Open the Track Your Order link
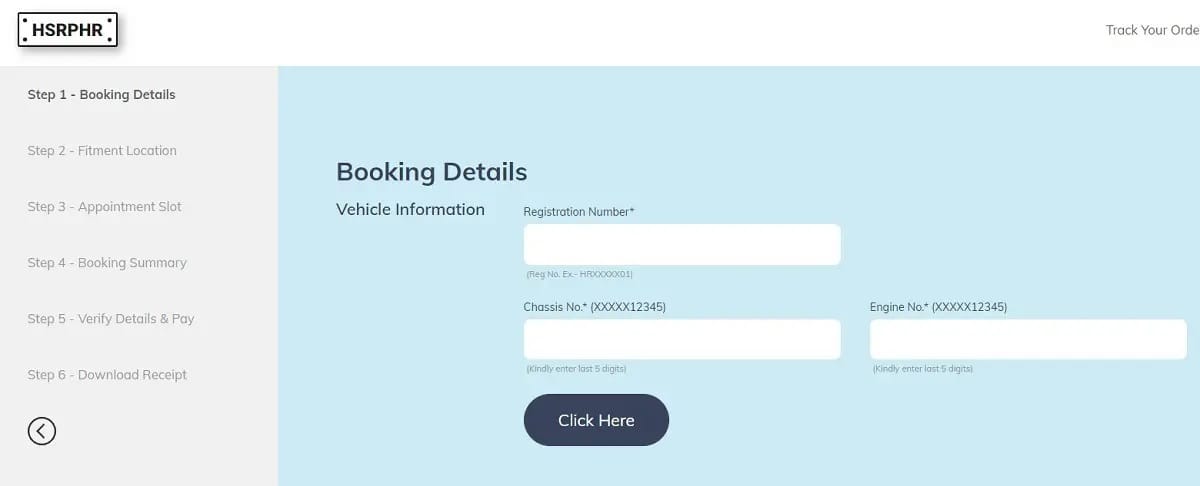Image resolution: width=1200 pixels, height=486 pixels. (x=1152, y=30)
